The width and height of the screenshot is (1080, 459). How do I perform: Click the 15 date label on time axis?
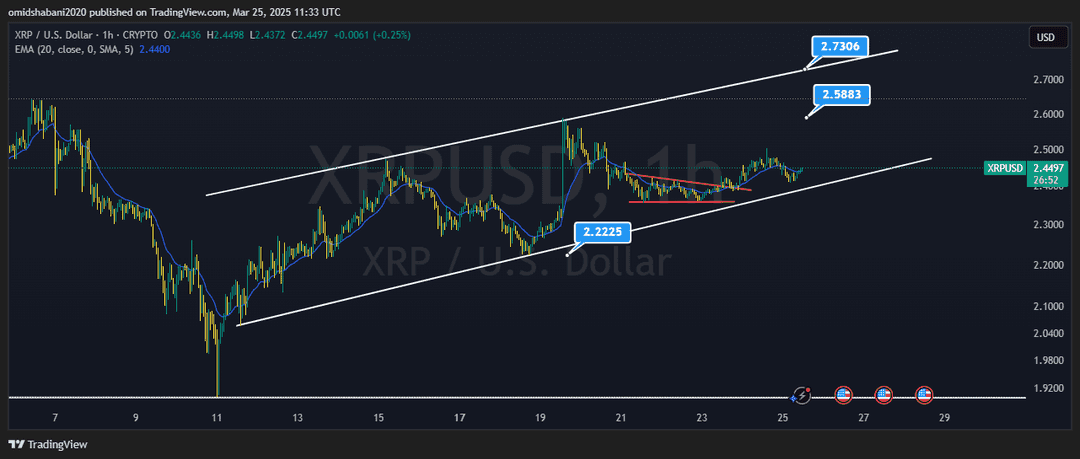(379, 418)
